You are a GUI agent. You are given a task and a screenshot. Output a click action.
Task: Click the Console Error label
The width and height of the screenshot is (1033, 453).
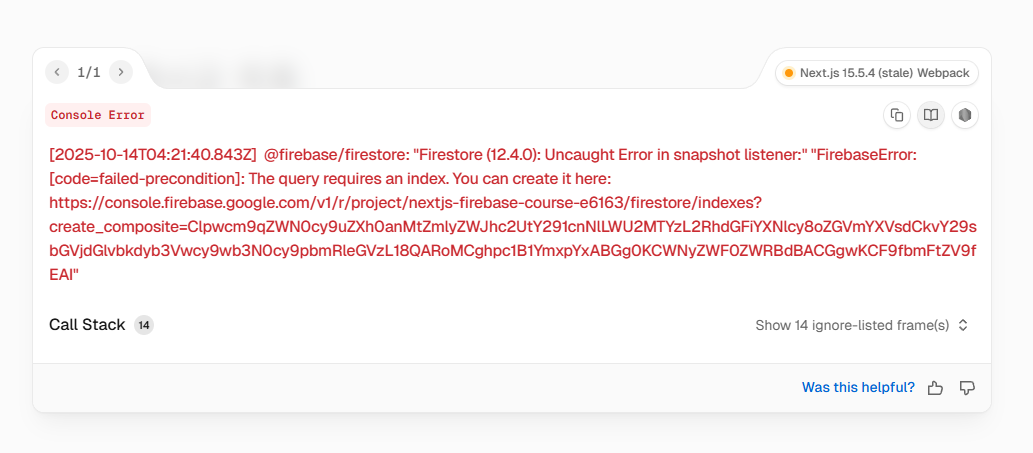[98, 115]
